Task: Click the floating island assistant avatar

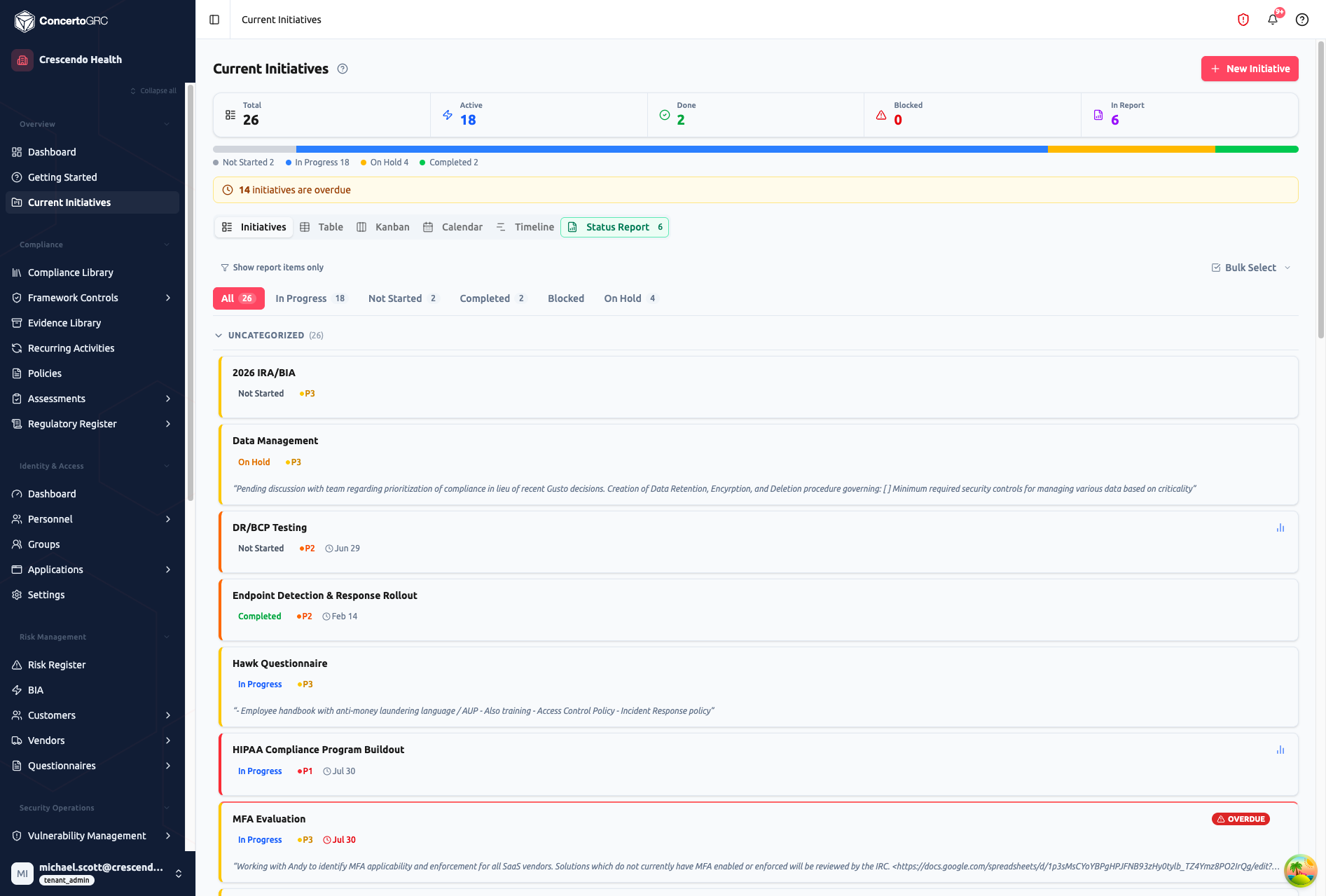Action: coord(1301,871)
